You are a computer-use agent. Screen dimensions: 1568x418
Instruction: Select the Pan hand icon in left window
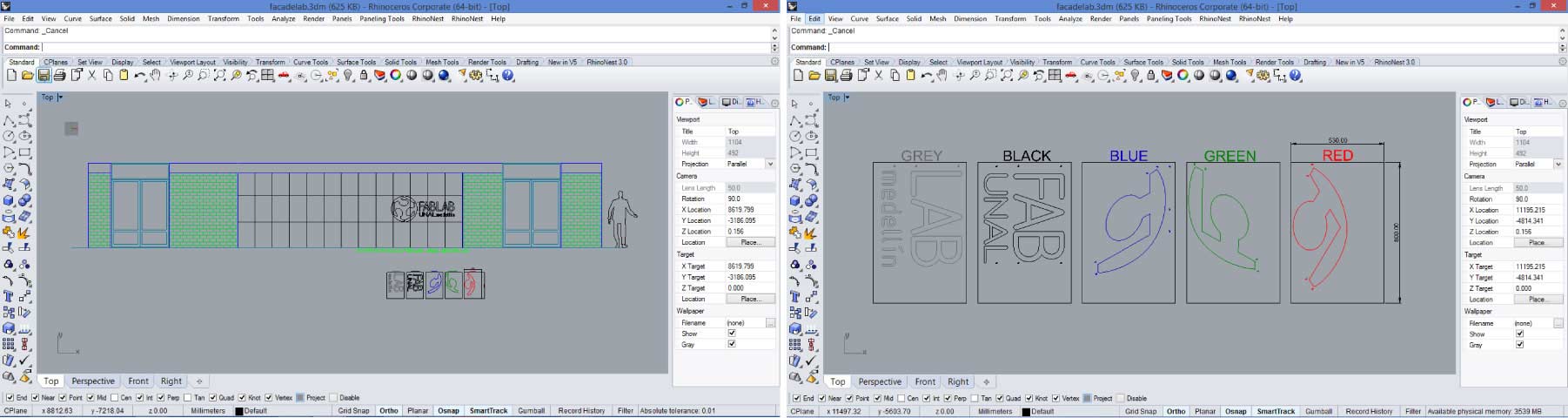[155, 76]
